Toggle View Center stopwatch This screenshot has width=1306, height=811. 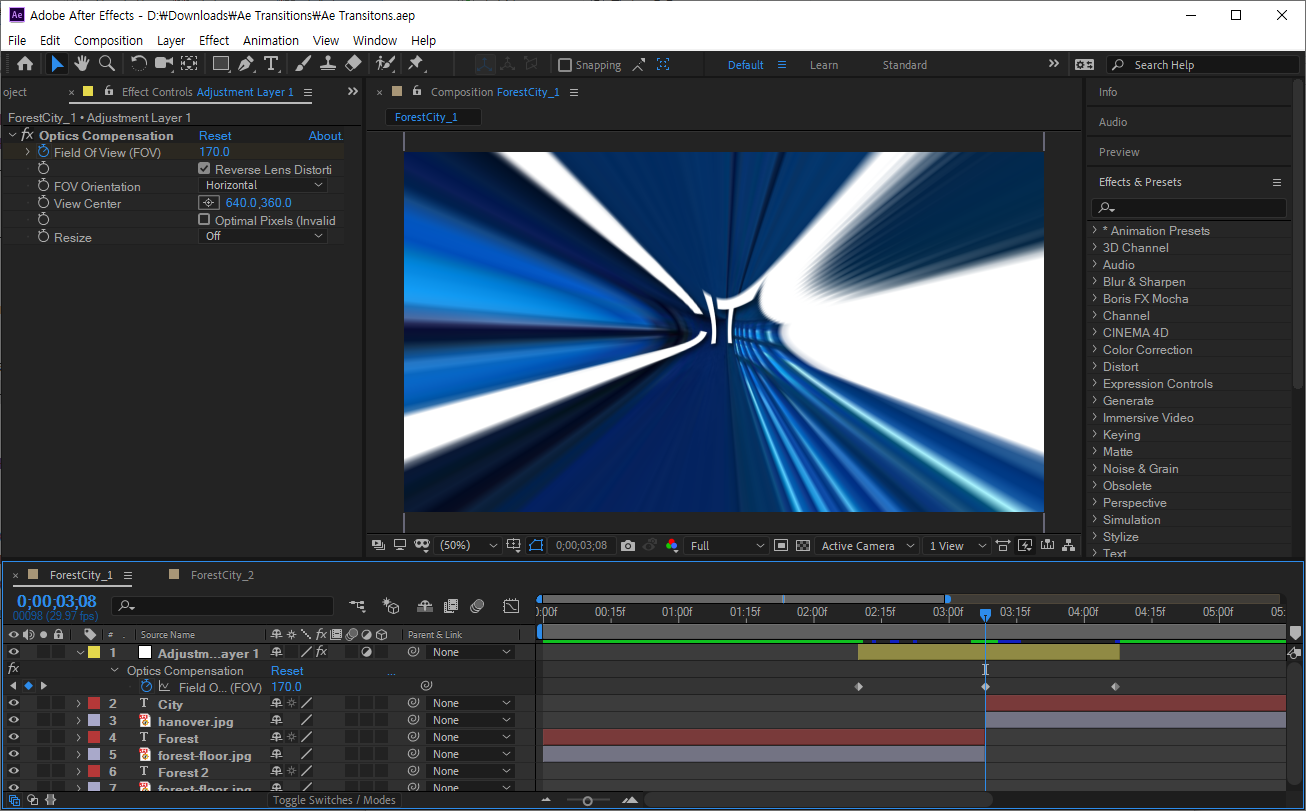coord(43,203)
